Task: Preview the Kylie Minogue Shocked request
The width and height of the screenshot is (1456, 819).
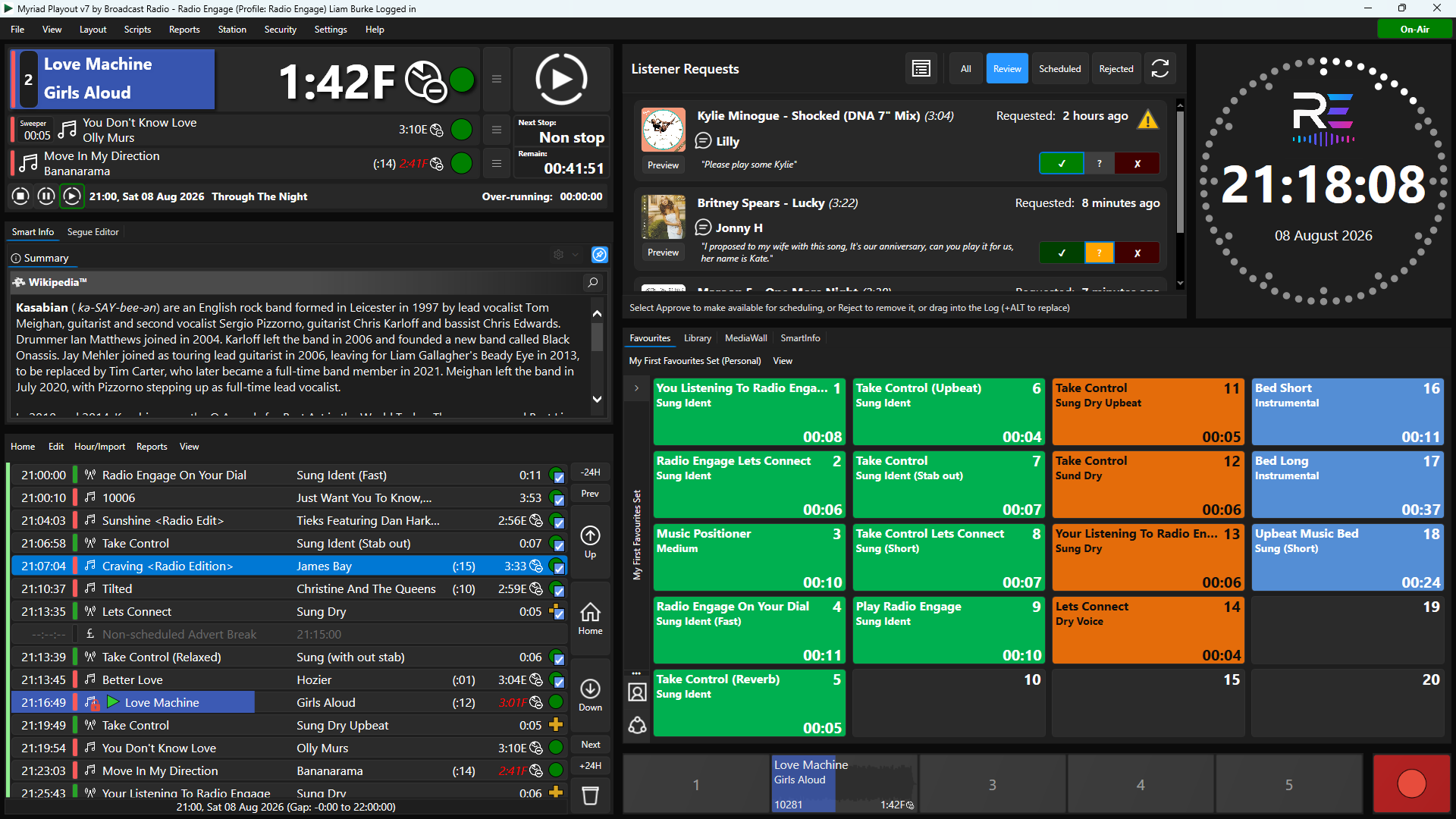Action: click(x=663, y=165)
